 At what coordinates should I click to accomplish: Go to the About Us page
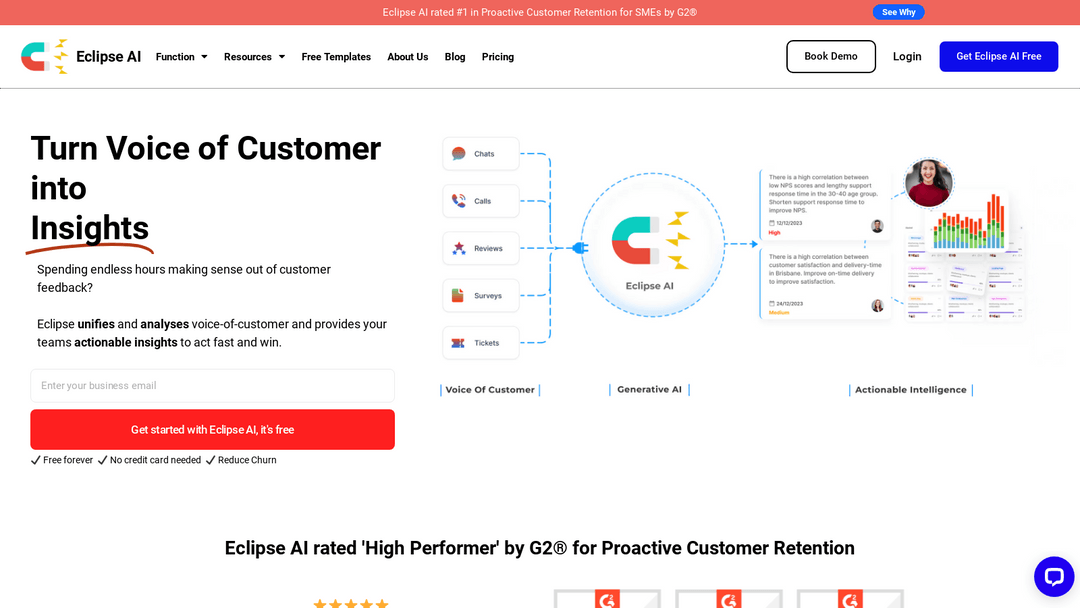point(408,57)
